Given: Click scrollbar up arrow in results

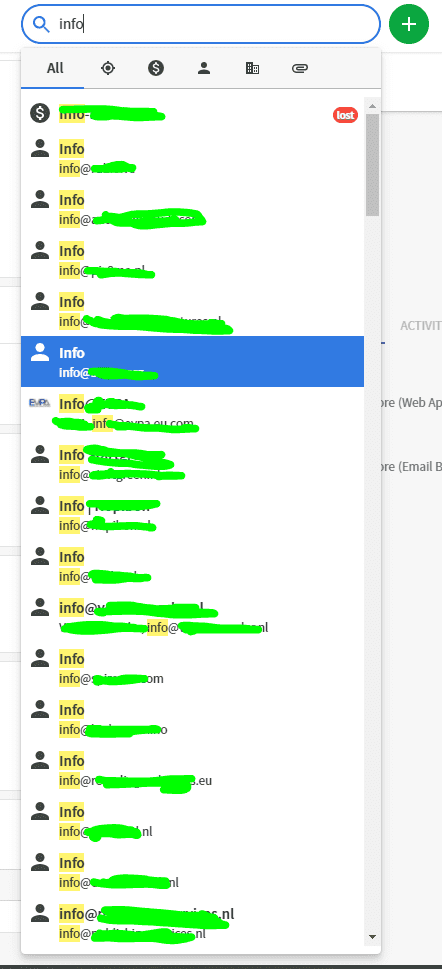Looking at the screenshot, I should (372, 105).
